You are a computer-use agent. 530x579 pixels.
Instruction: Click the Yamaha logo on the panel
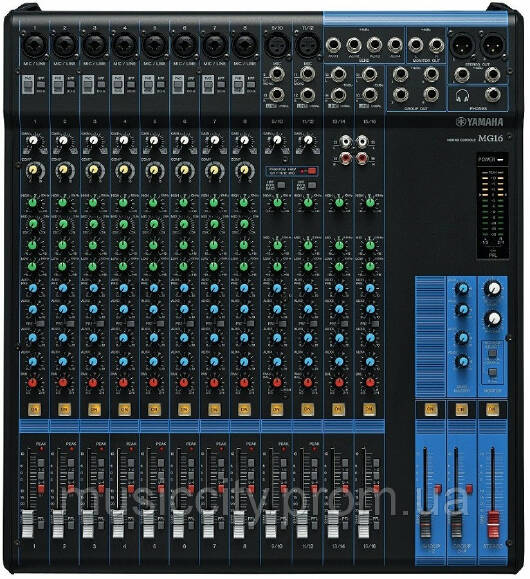pos(479,122)
